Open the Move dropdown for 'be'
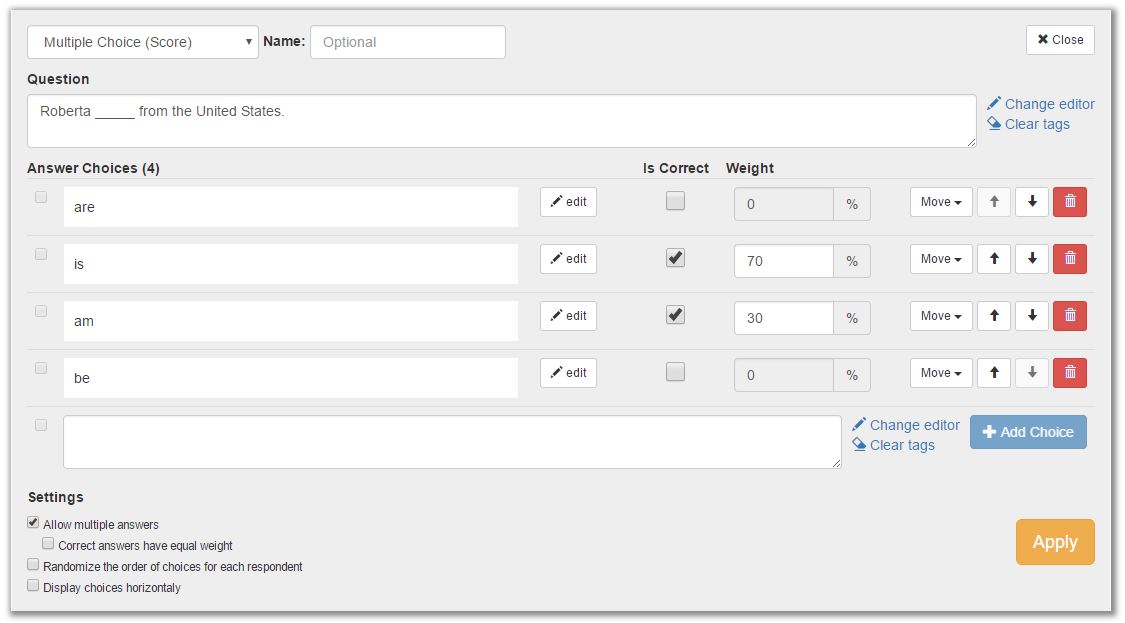 point(941,373)
